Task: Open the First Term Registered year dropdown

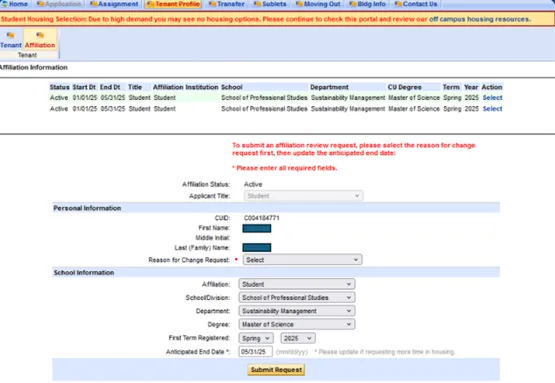Action: pos(298,338)
